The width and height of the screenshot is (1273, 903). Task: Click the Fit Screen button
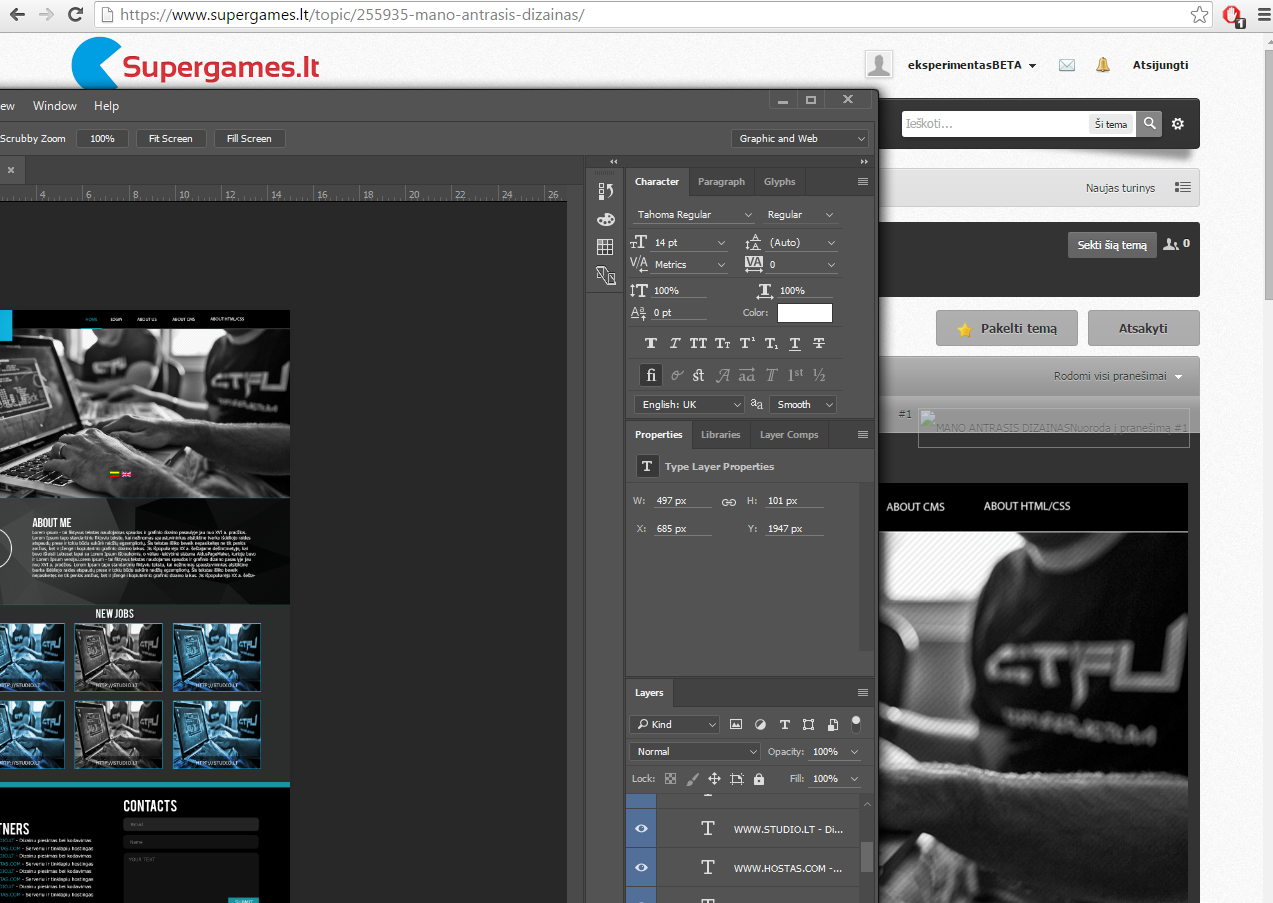point(171,139)
